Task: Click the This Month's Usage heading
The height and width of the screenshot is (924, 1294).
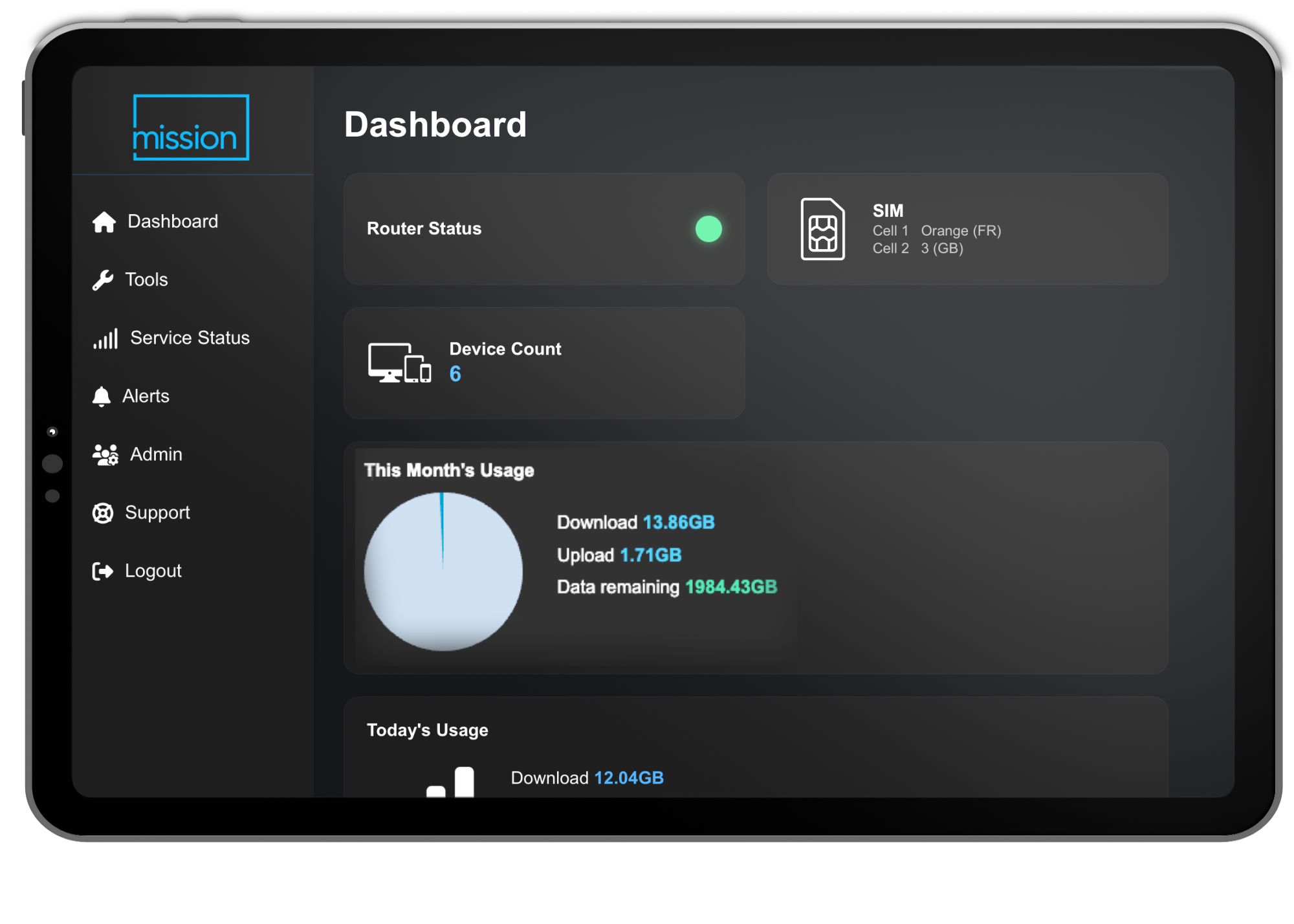Action: point(449,470)
